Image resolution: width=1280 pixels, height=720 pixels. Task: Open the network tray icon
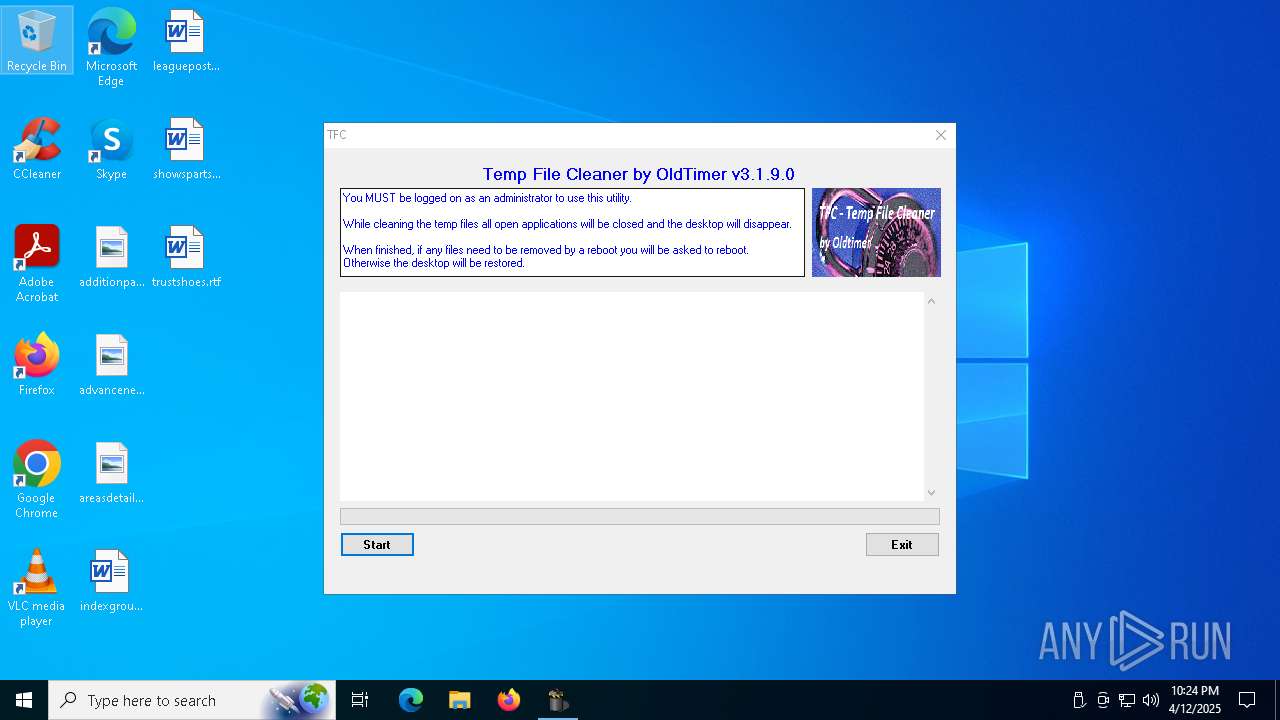[x=1127, y=700]
